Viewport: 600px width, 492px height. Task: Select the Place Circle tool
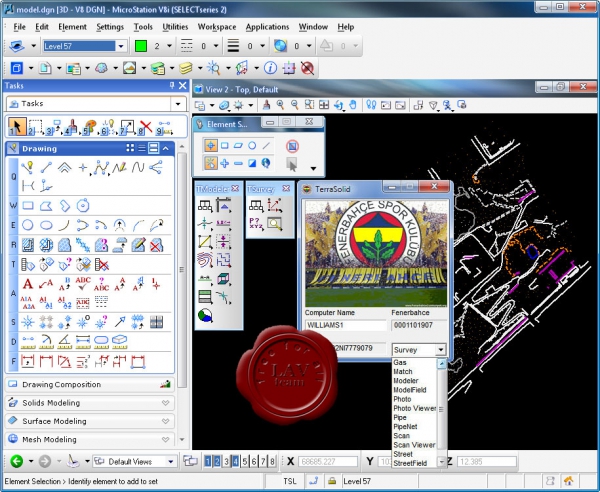(28, 225)
